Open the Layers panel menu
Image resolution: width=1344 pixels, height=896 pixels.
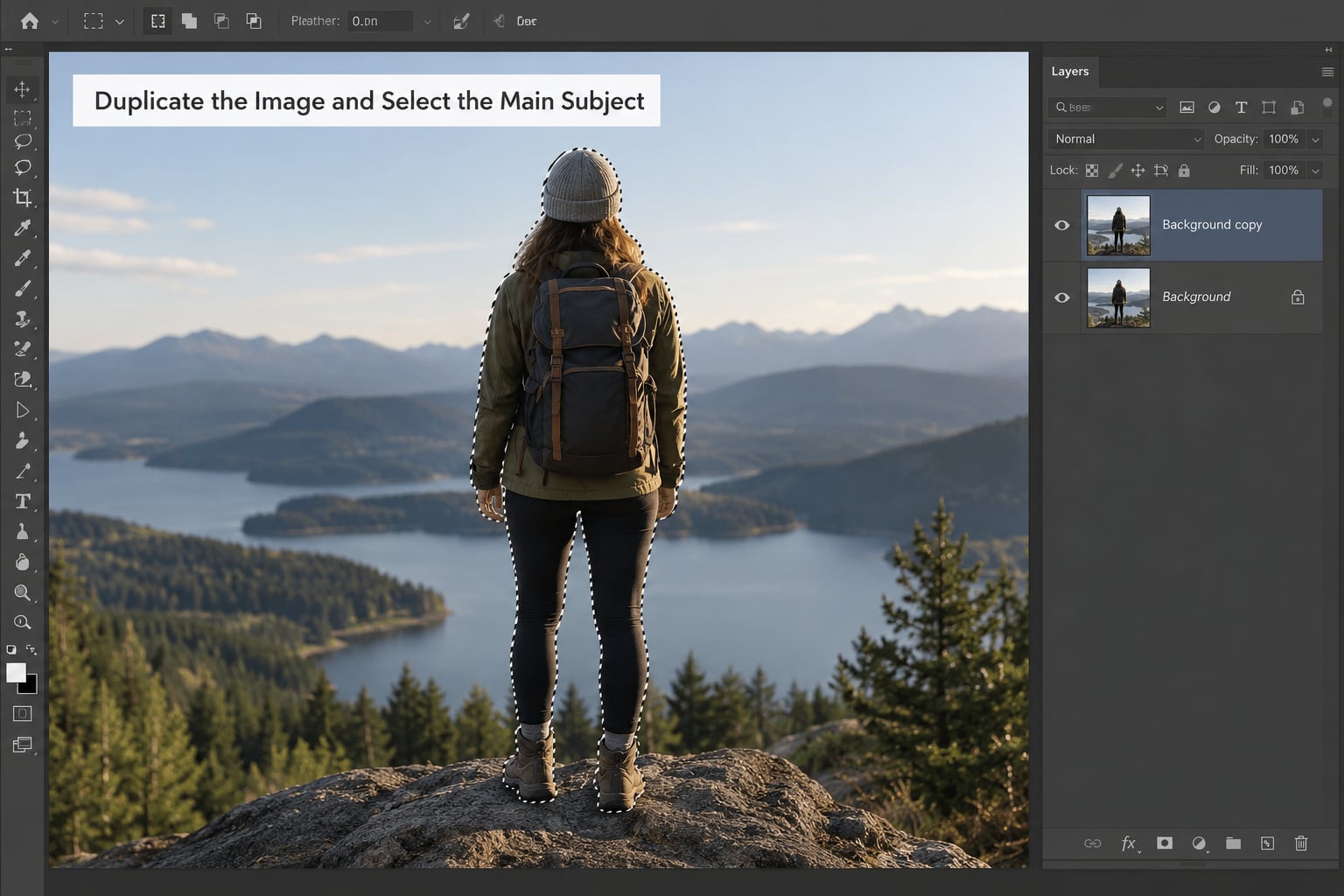tap(1327, 72)
